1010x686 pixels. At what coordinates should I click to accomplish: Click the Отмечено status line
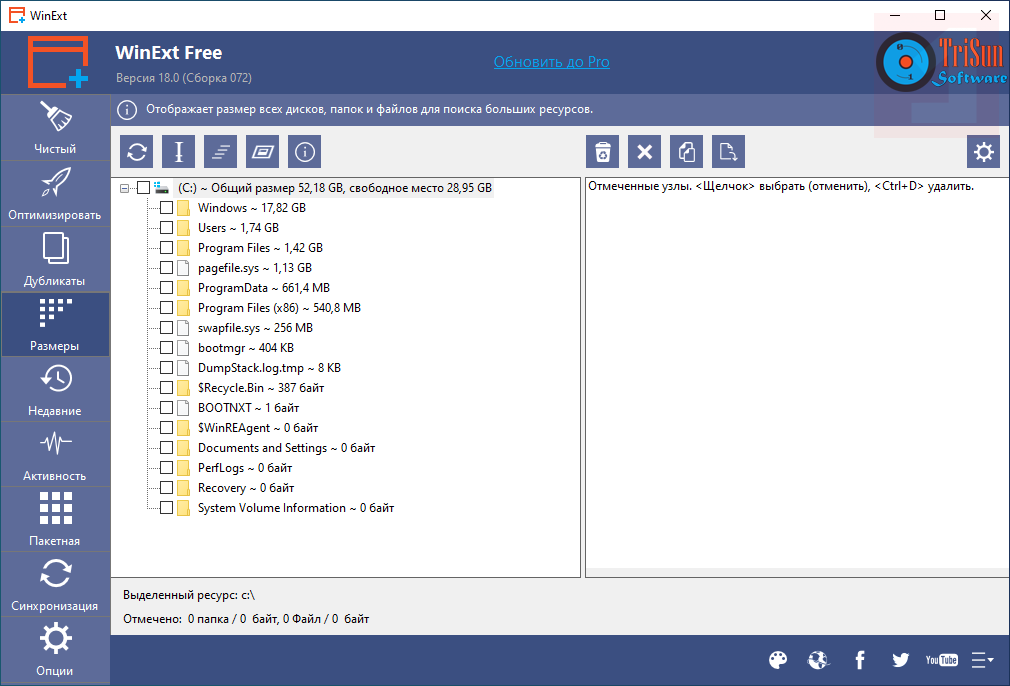[x=246, y=619]
